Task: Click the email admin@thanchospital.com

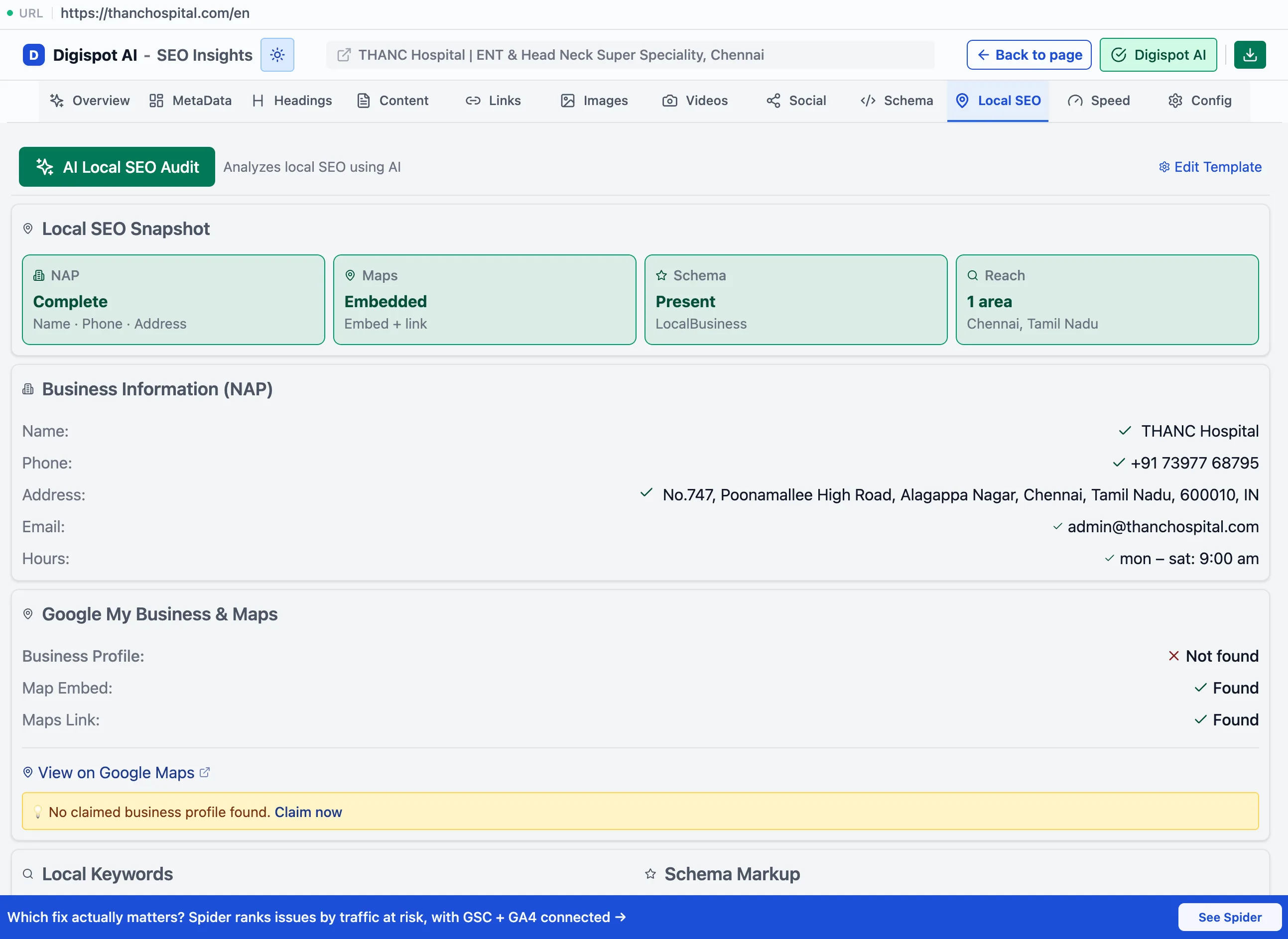Action: (x=1163, y=527)
